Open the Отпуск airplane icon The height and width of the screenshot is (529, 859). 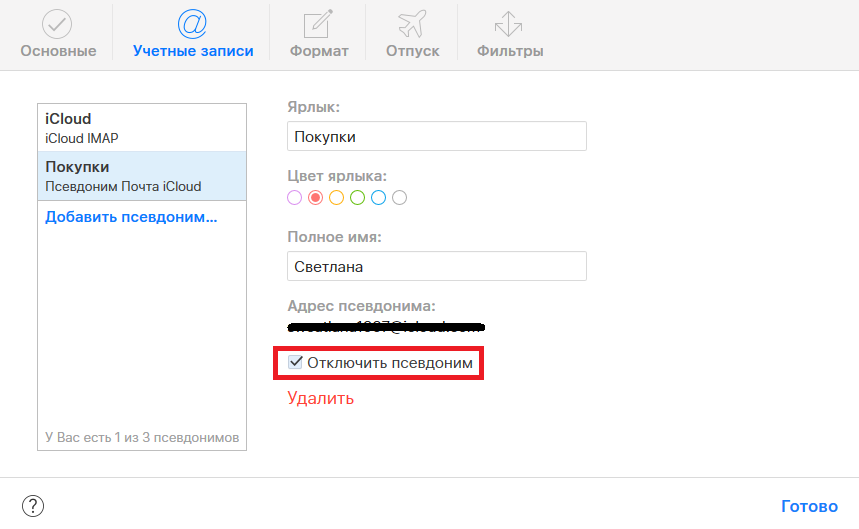pos(412,24)
